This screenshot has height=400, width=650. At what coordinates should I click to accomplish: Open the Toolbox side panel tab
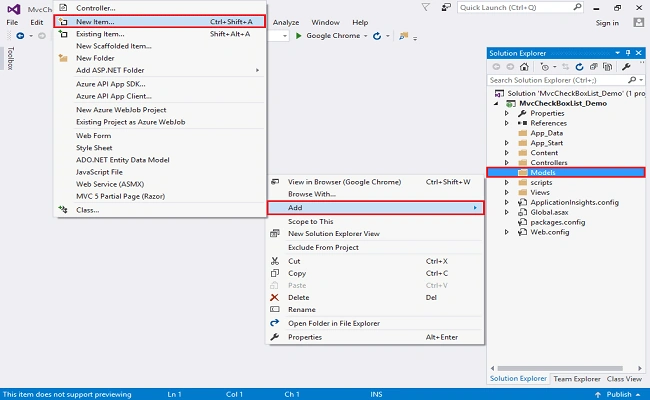tap(11, 58)
